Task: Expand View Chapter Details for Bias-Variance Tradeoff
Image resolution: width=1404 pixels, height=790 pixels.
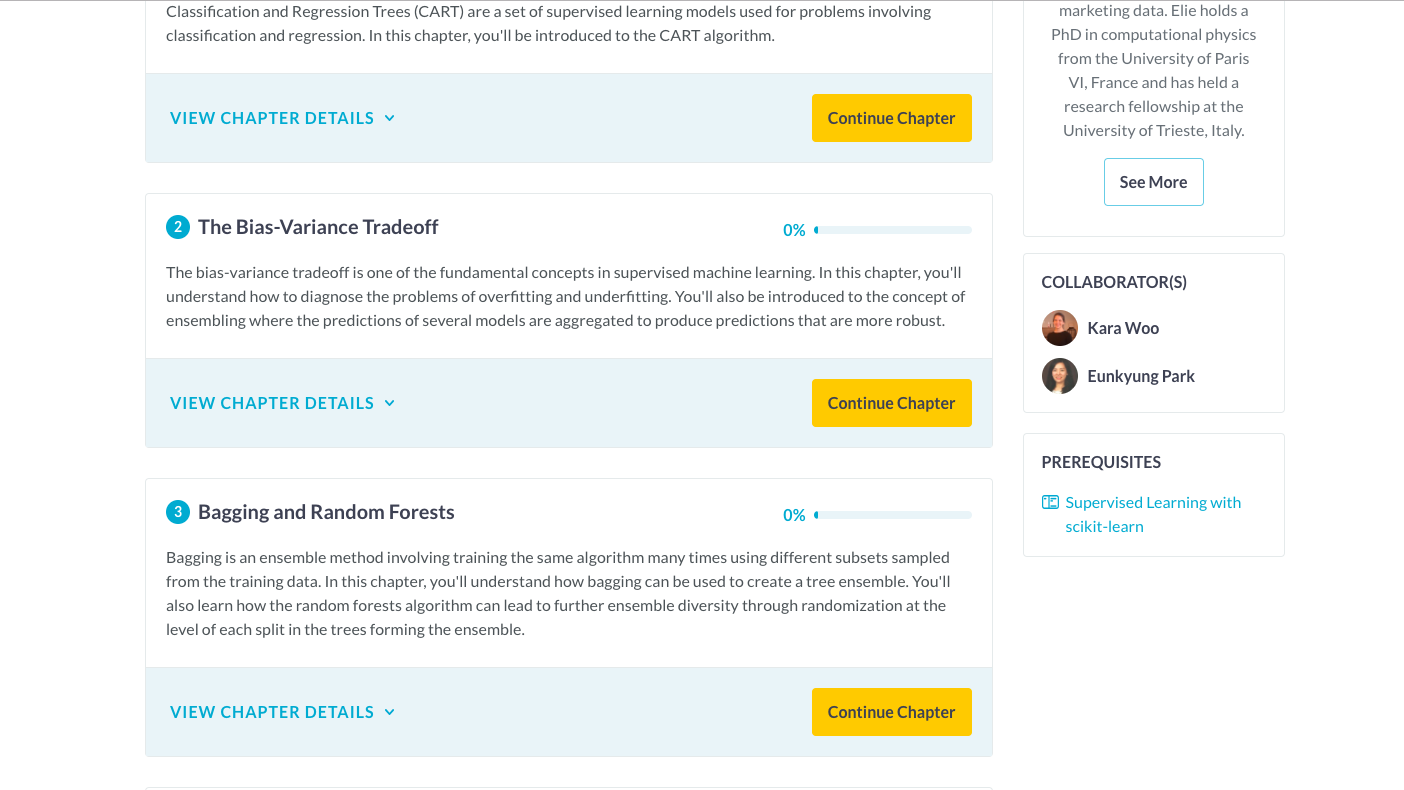Action: 282,403
